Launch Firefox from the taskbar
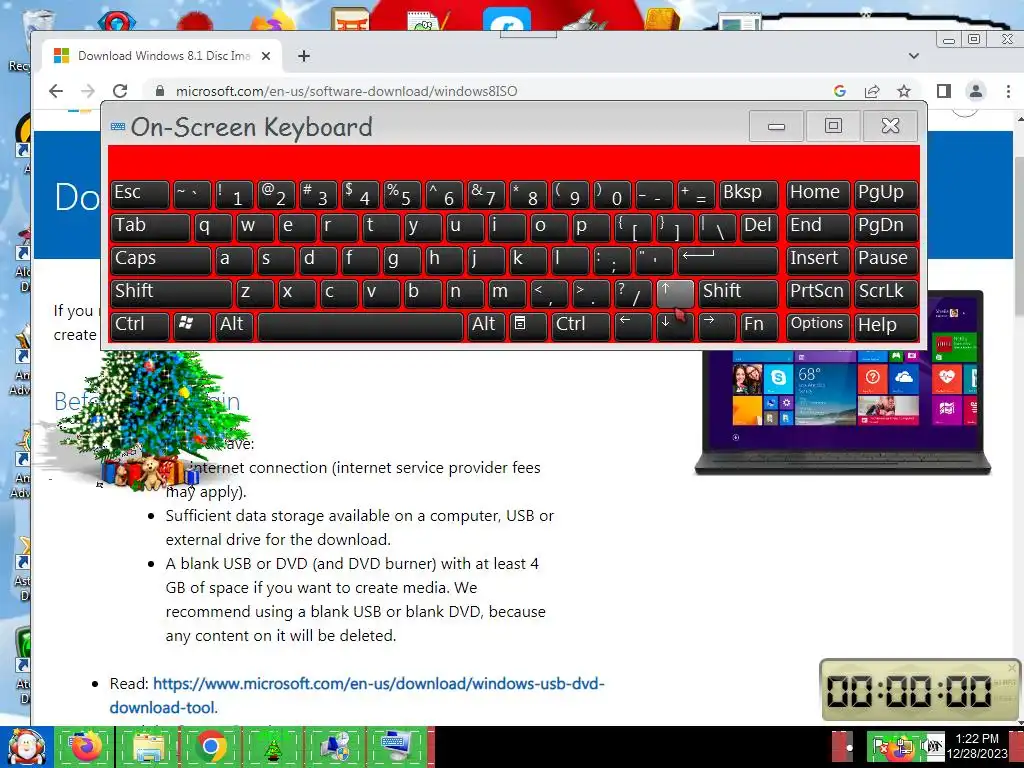This screenshot has height=768, width=1024. click(86, 746)
